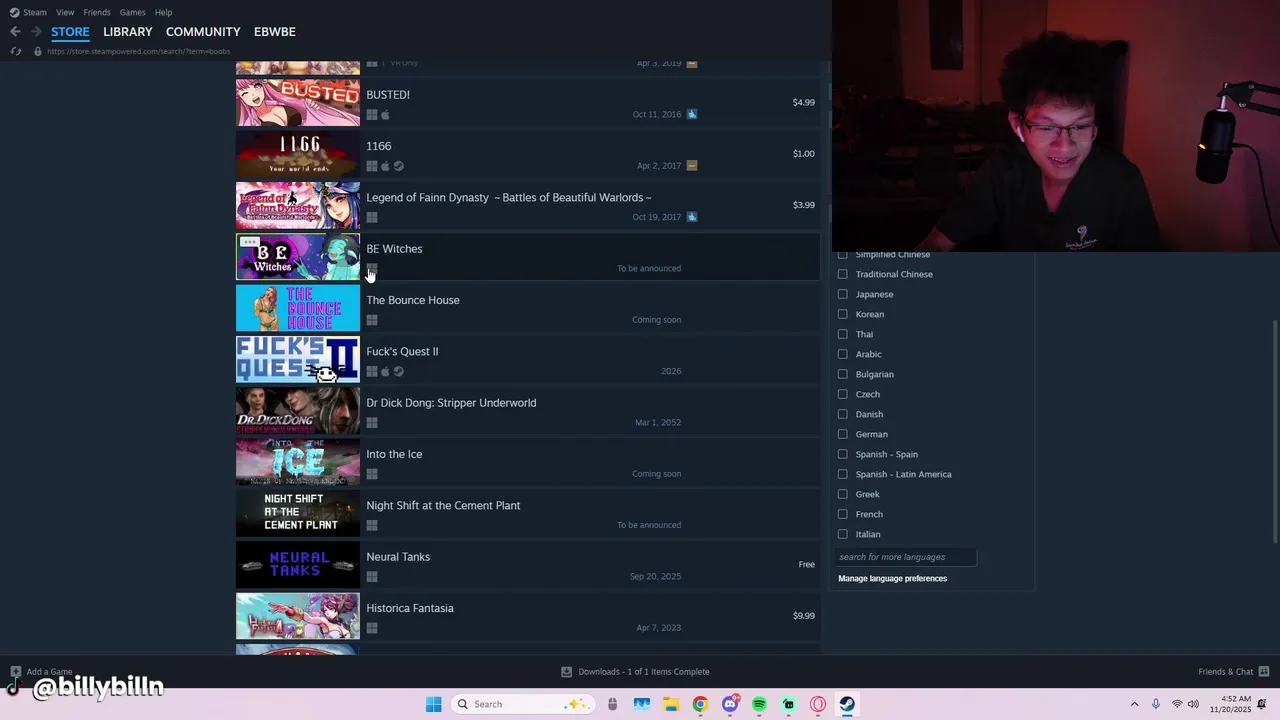Check the Korean language checkbox
This screenshot has width=1280, height=720.
(842, 314)
